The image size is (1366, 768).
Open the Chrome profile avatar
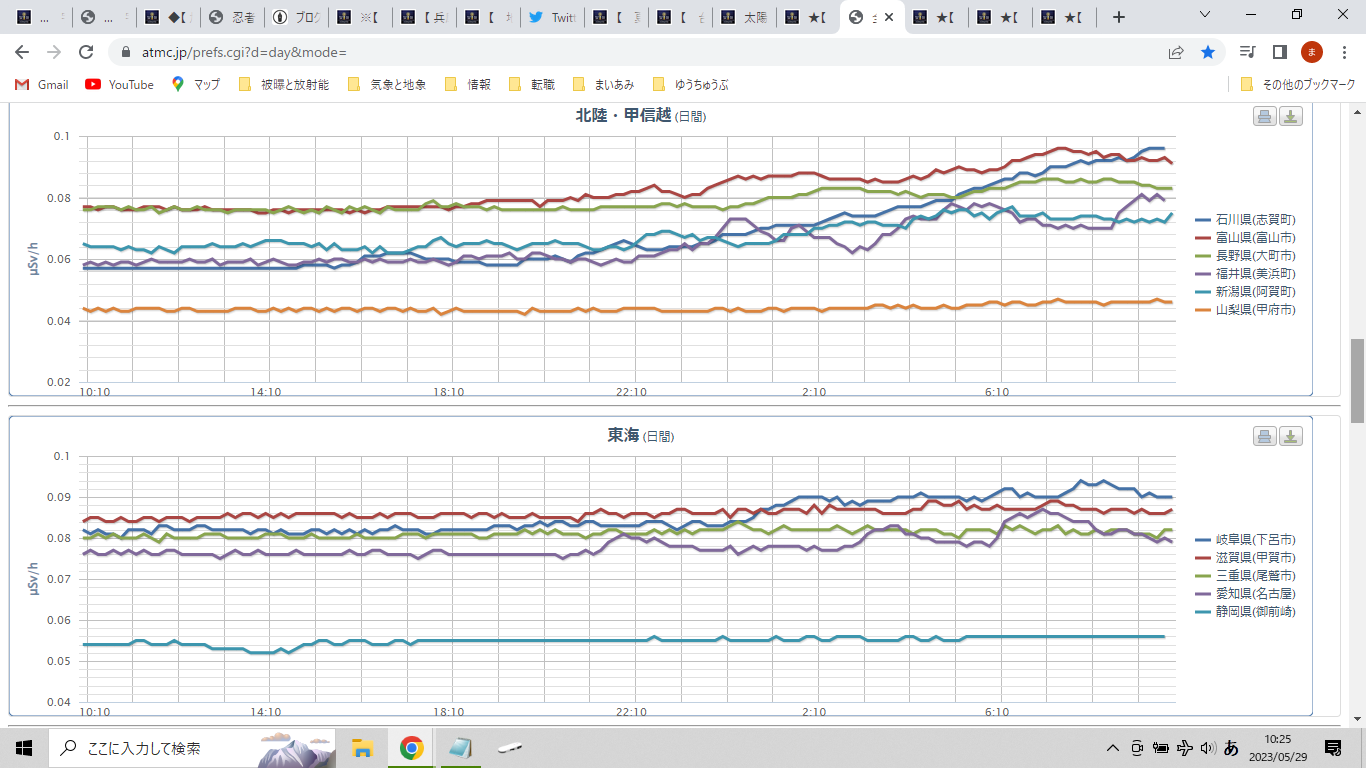click(1311, 52)
